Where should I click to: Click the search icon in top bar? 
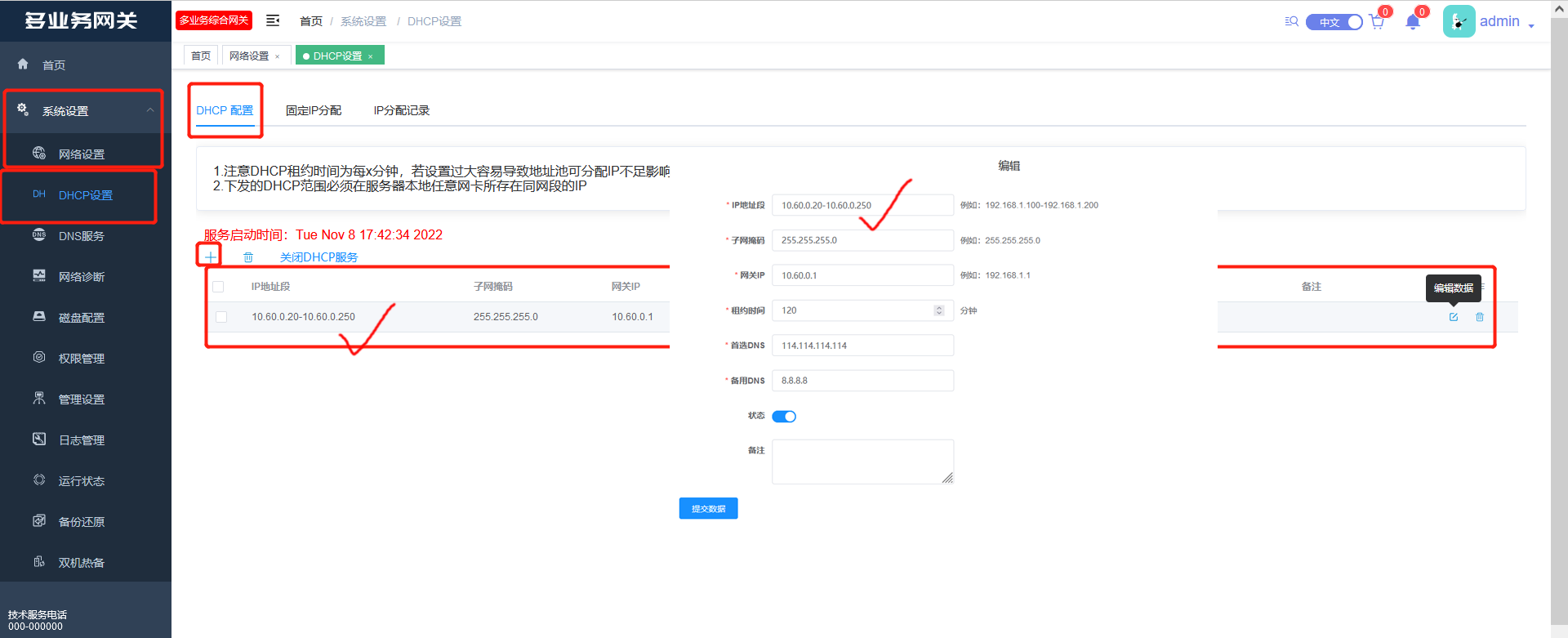point(1291,21)
